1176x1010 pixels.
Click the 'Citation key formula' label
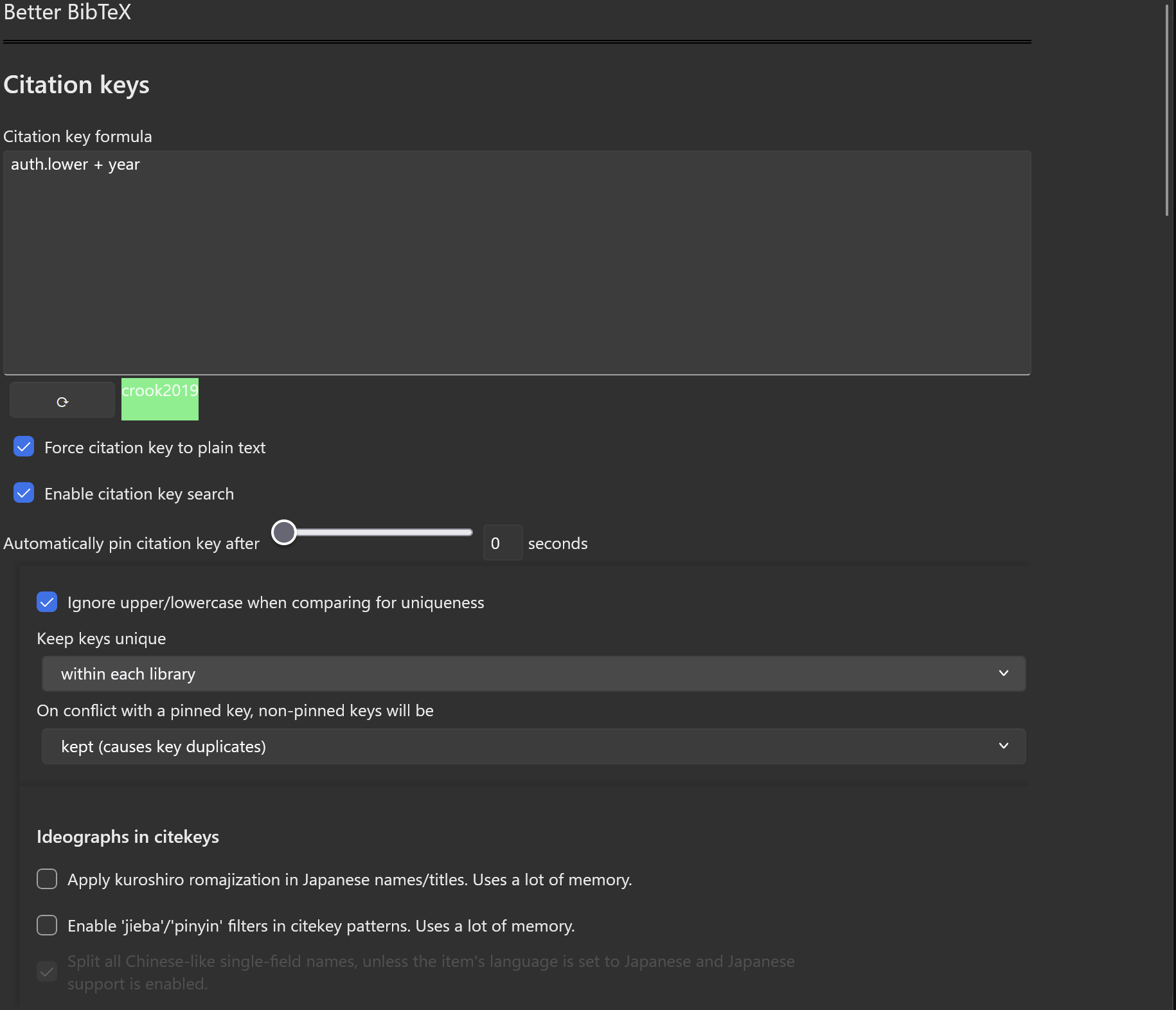point(78,136)
